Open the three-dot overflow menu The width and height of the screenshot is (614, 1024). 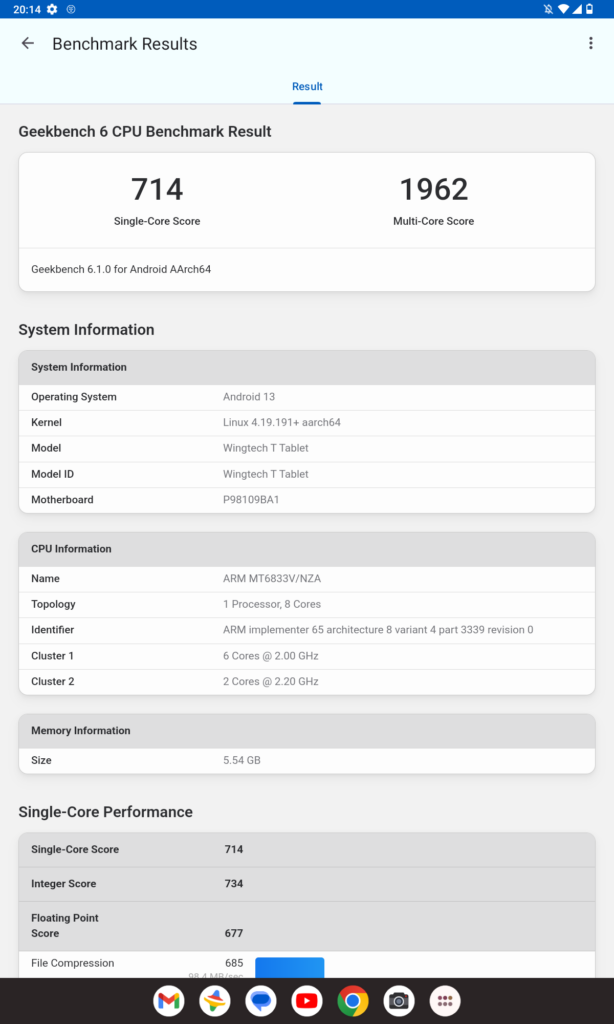pos(590,44)
